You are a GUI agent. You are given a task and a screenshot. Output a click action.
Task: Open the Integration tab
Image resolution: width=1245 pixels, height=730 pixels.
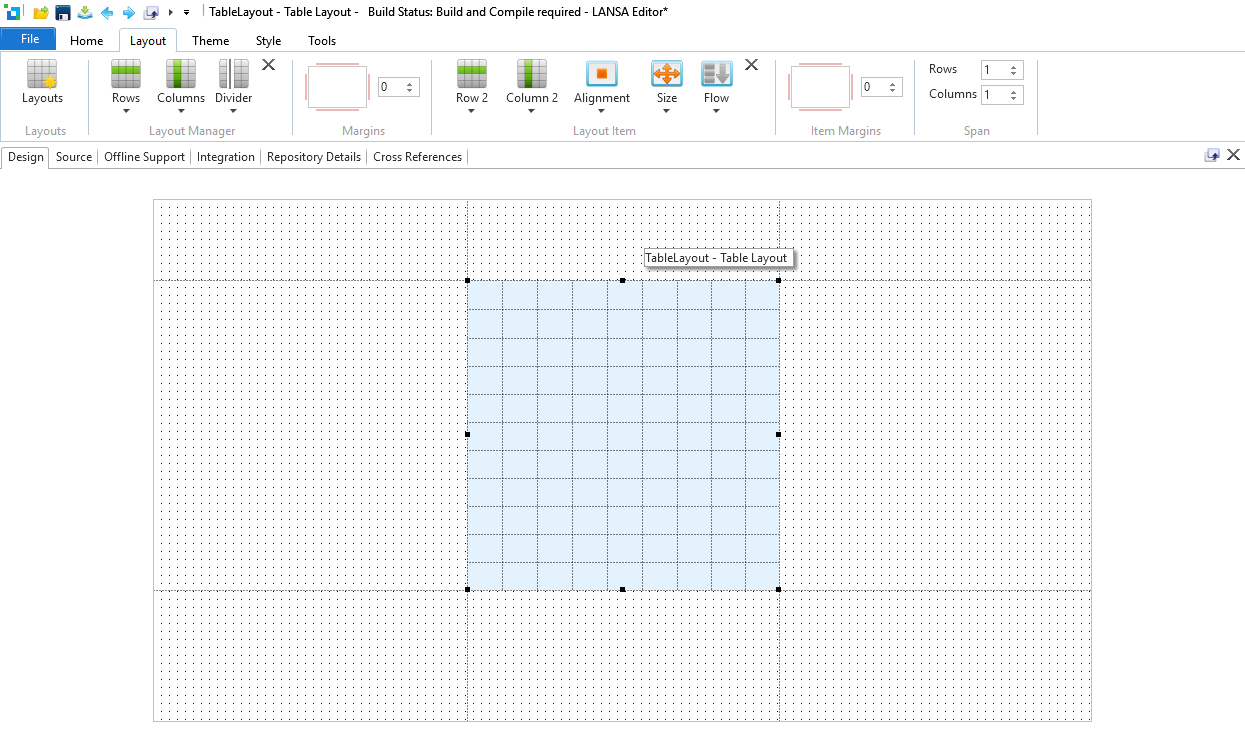click(226, 157)
